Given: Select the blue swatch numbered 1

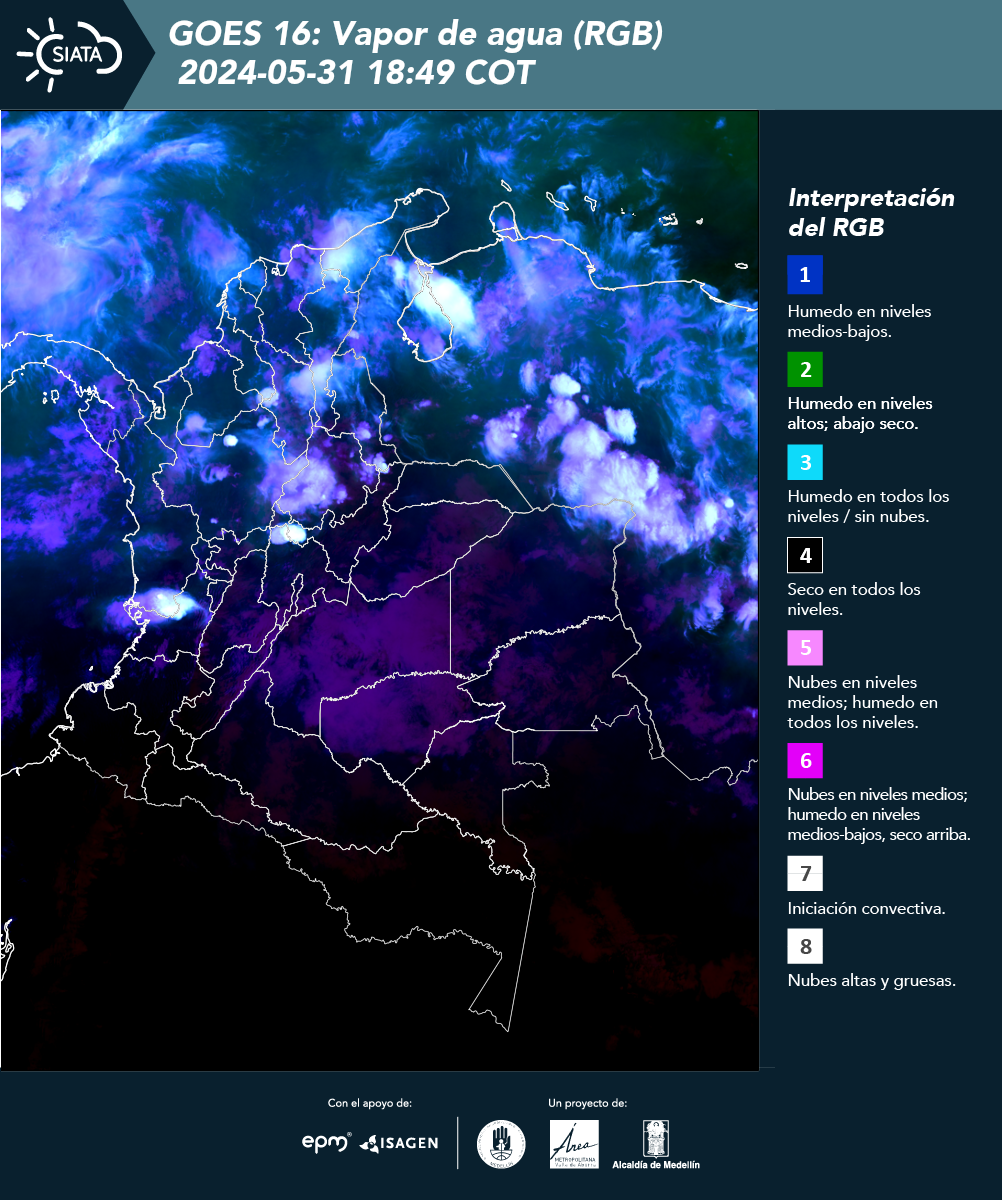Looking at the screenshot, I should tap(805, 275).
